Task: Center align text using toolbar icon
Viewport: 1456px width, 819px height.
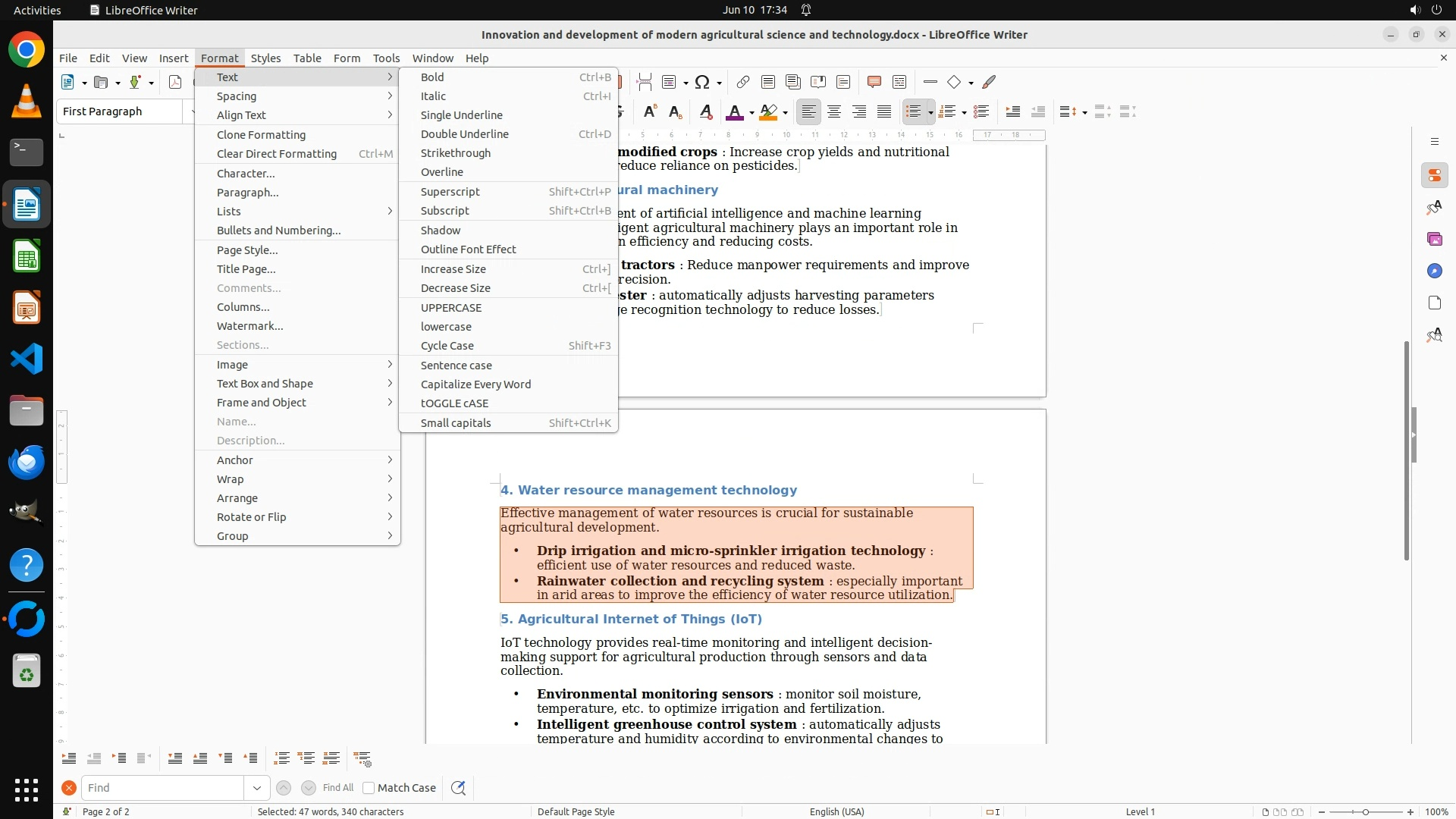Action: click(834, 112)
